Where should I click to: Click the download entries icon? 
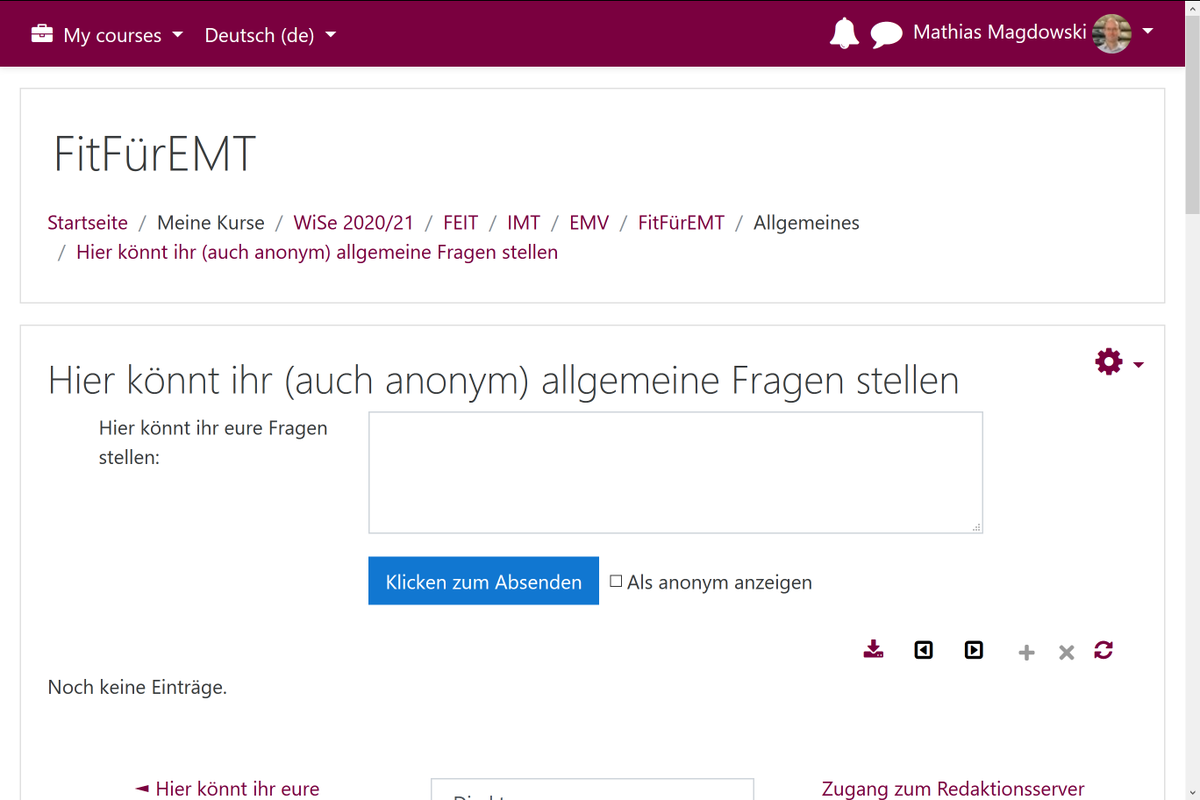coord(873,650)
